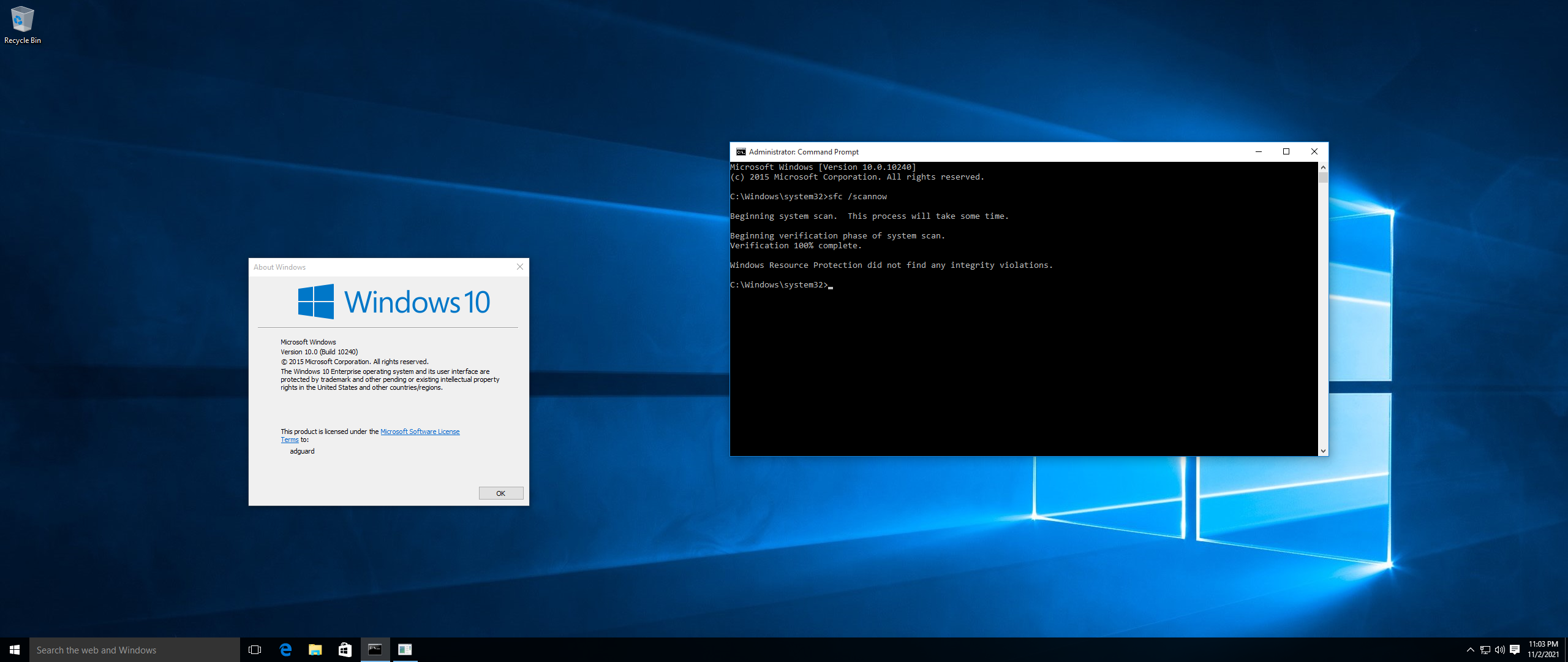The height and width of the screenshot is (662, 1568).
Task: Open the Microsoft Software License Terms link
Action: click(x=420, y=432)
